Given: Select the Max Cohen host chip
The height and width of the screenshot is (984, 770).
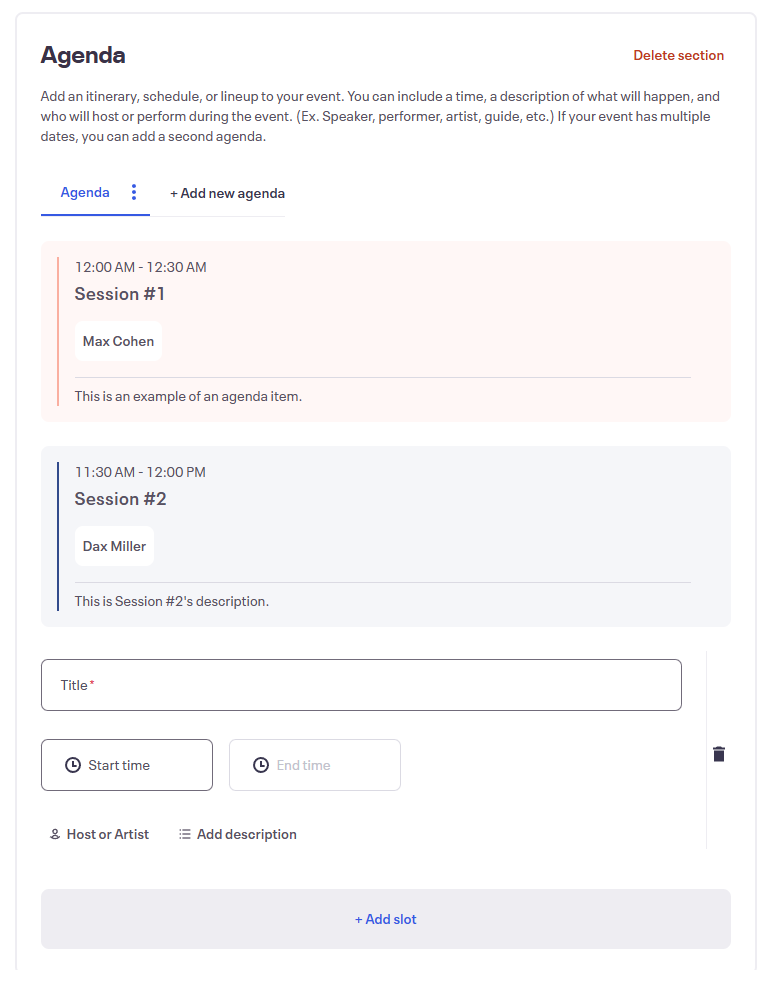Looking at the screenshot, I should click(x=118, y=341).
